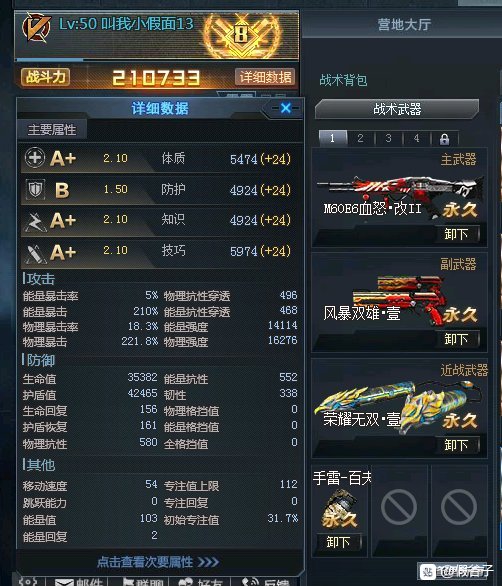Image resolution: width=502 pixels, height=586 pixels.
Task: Click the golden level 8 badge
Action: 241,36
